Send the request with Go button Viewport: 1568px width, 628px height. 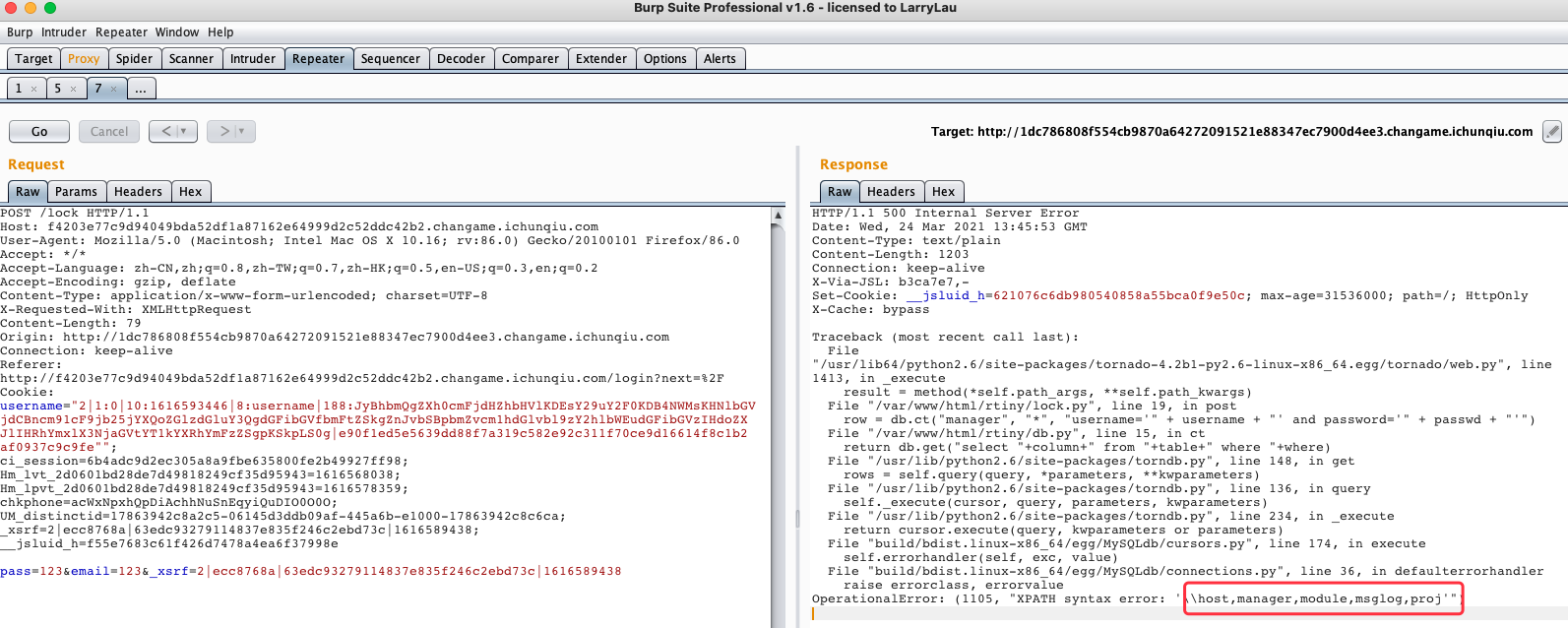[39, 131]
